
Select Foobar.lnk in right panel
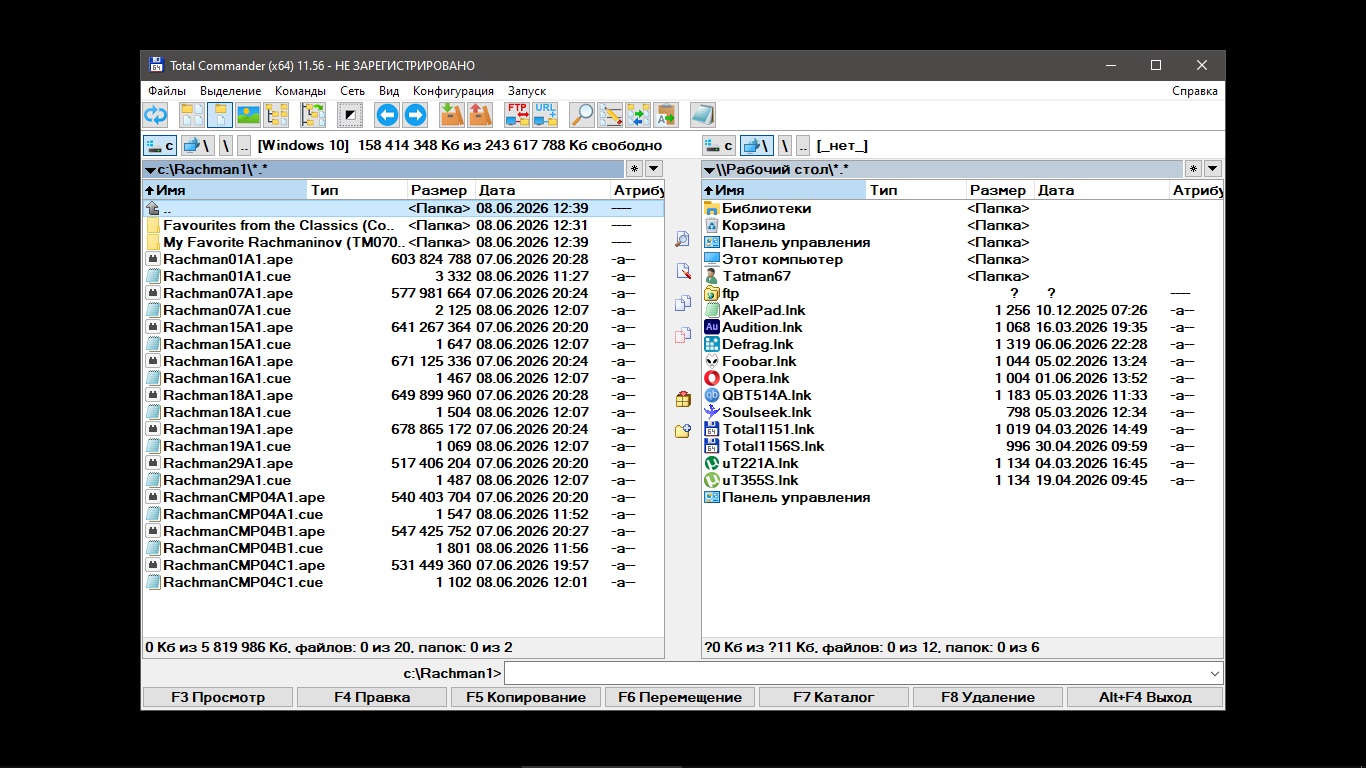(x=962, y=361)
